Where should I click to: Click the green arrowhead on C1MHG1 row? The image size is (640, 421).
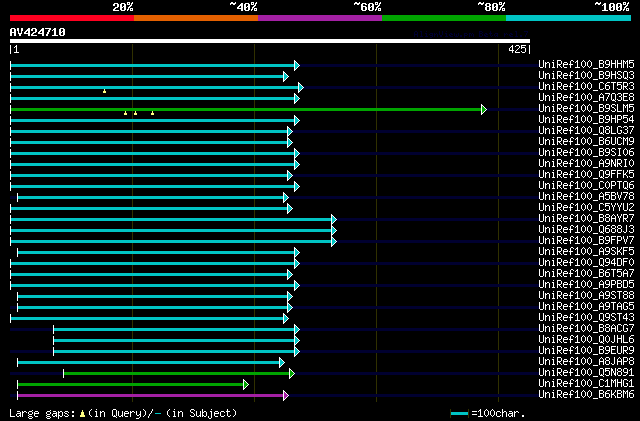point(246,384)
